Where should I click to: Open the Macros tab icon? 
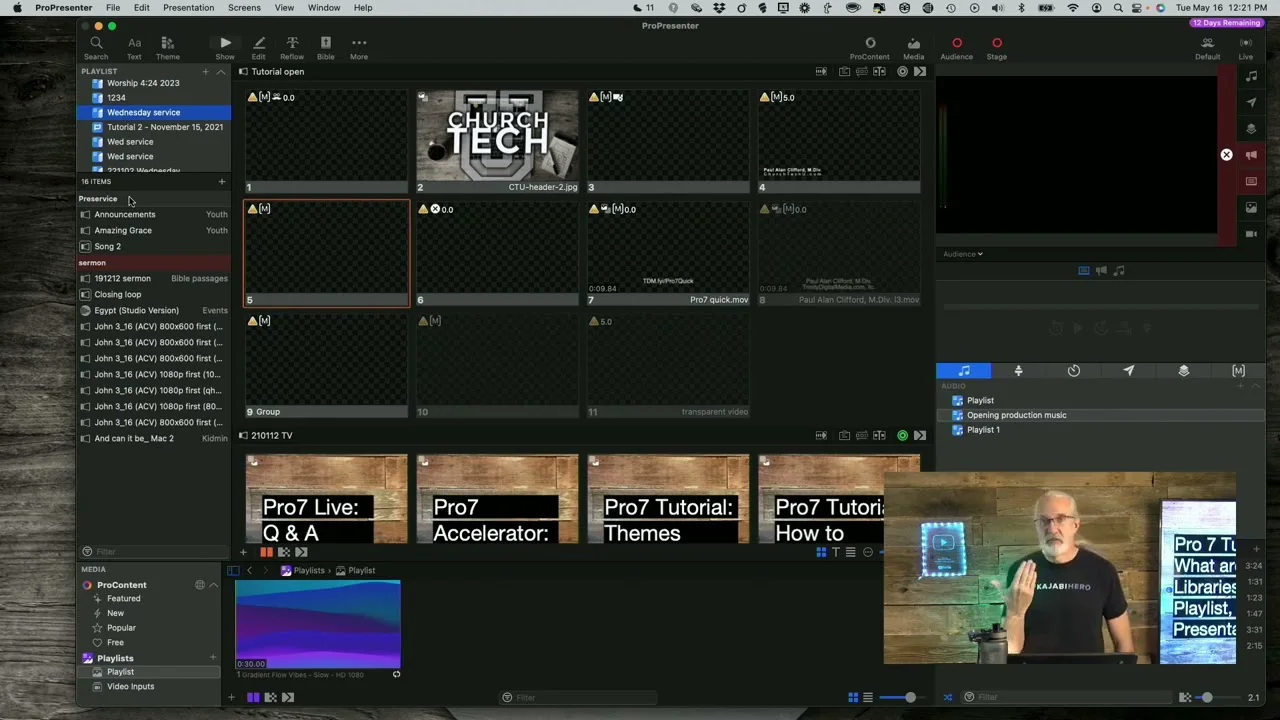[1238, 371]
